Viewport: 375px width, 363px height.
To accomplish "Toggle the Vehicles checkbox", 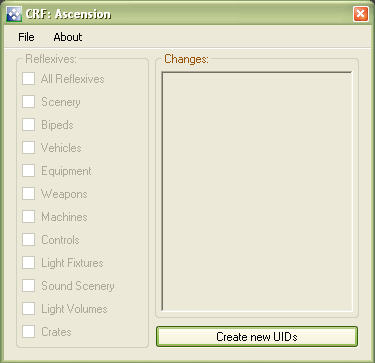I will 29,148.
